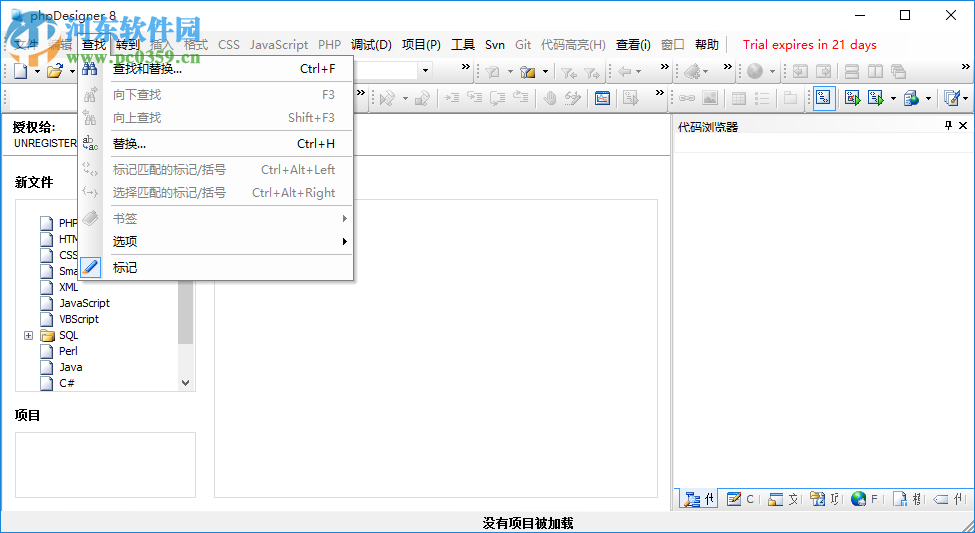Open the 查看(i) menu
975x533 pixels.
tap(633, 45)
